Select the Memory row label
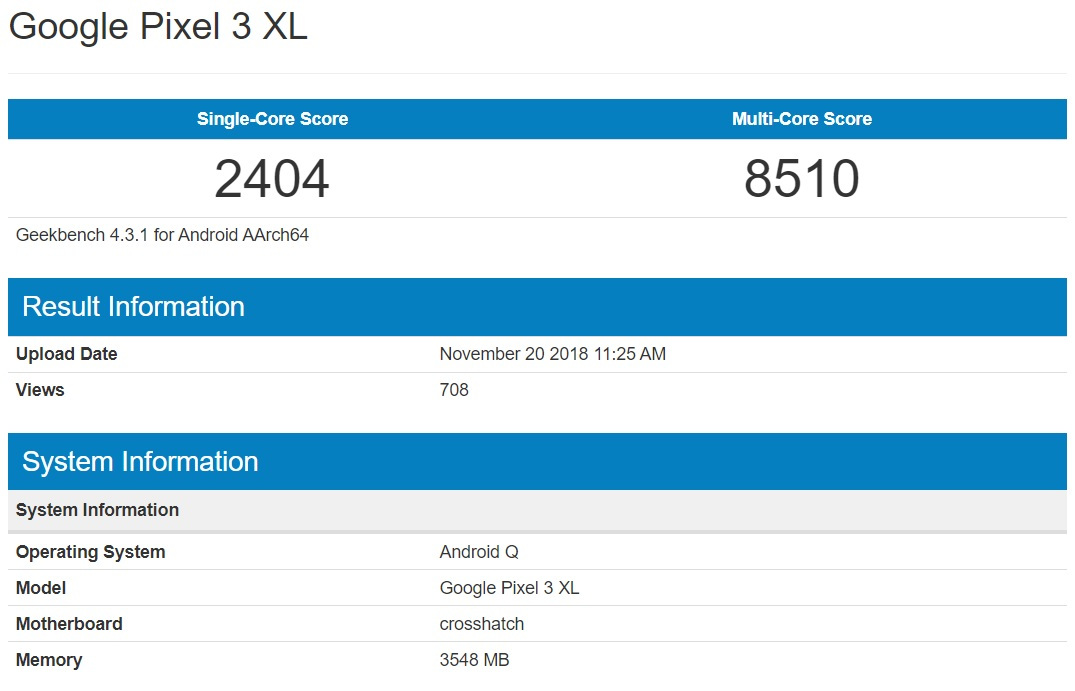Screen dimensions: 1075x691 click(49, 660)
